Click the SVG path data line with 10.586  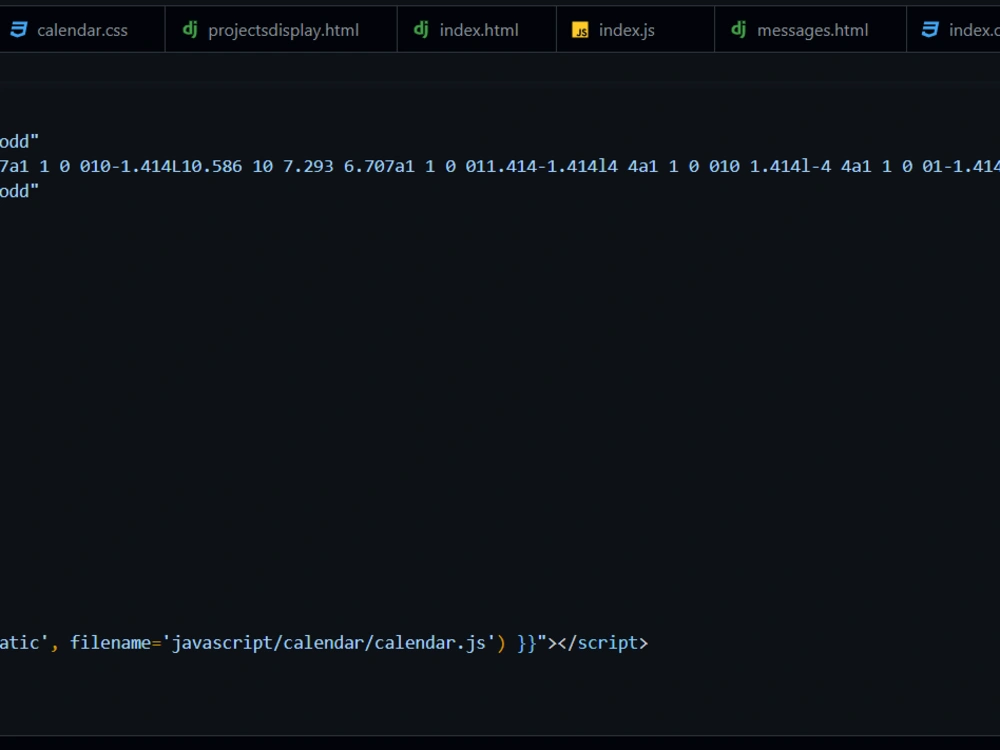point(500,166)
